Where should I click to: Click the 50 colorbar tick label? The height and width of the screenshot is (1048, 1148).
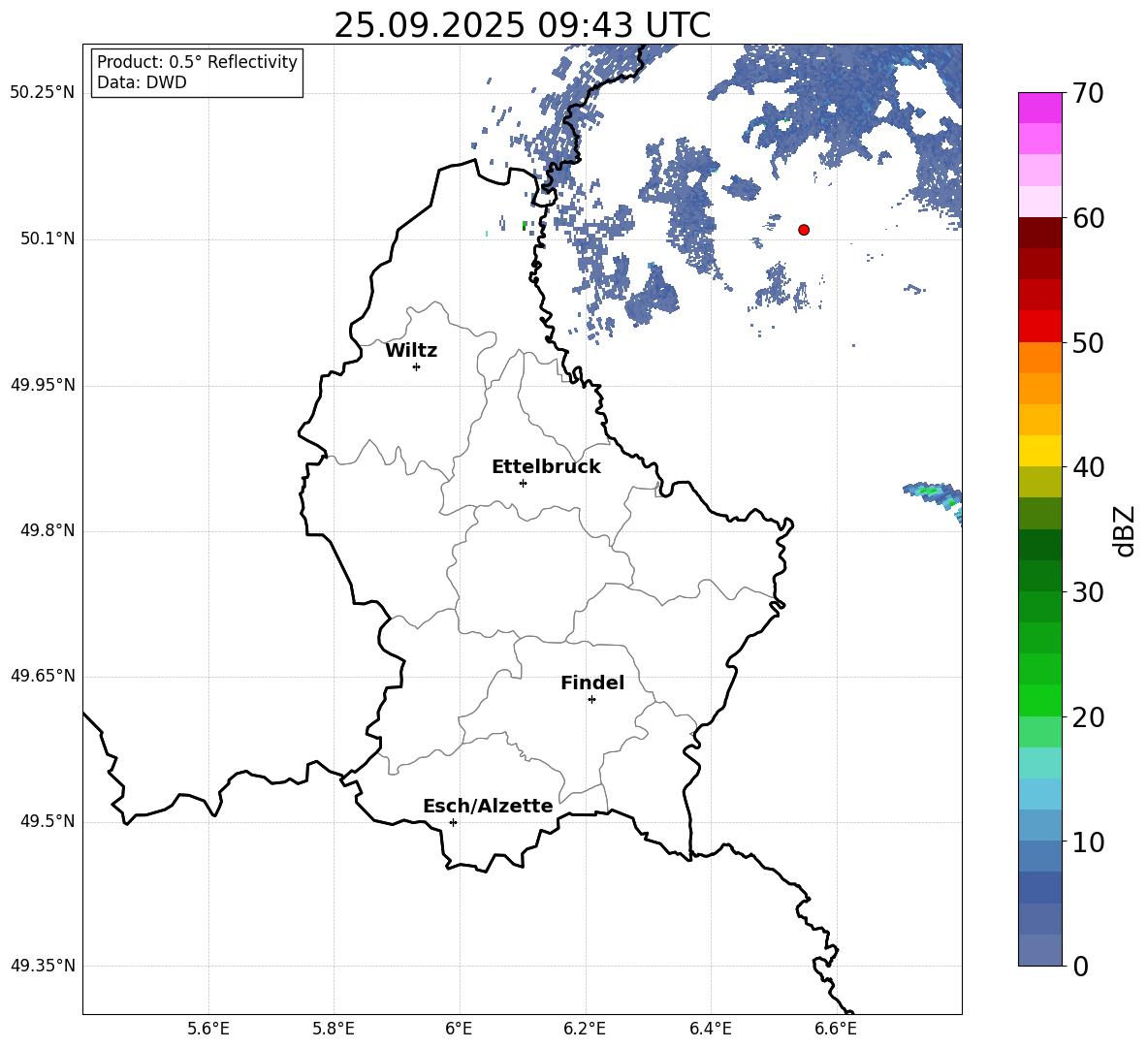click(1088, 343)
